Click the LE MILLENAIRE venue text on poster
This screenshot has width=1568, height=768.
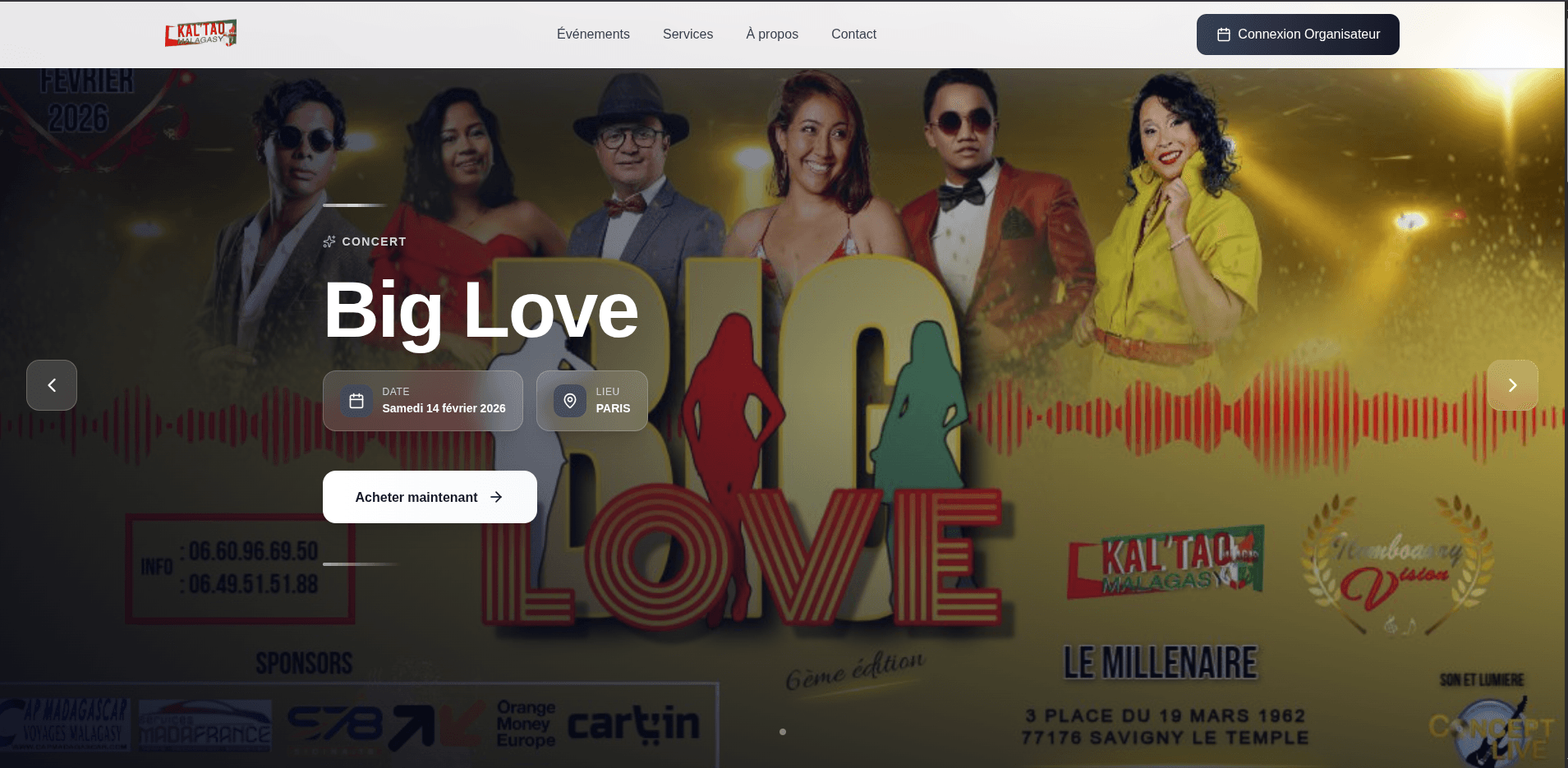coord(1160,663)
